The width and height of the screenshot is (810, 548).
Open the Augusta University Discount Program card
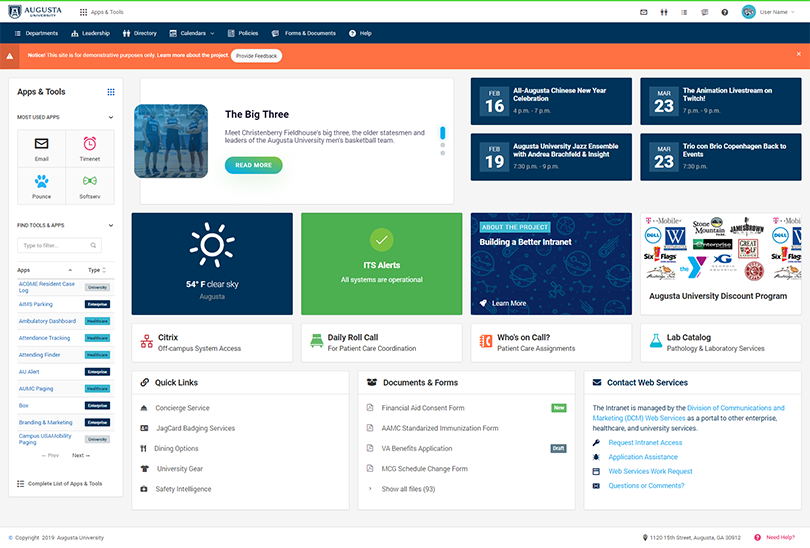coord(721,263)
